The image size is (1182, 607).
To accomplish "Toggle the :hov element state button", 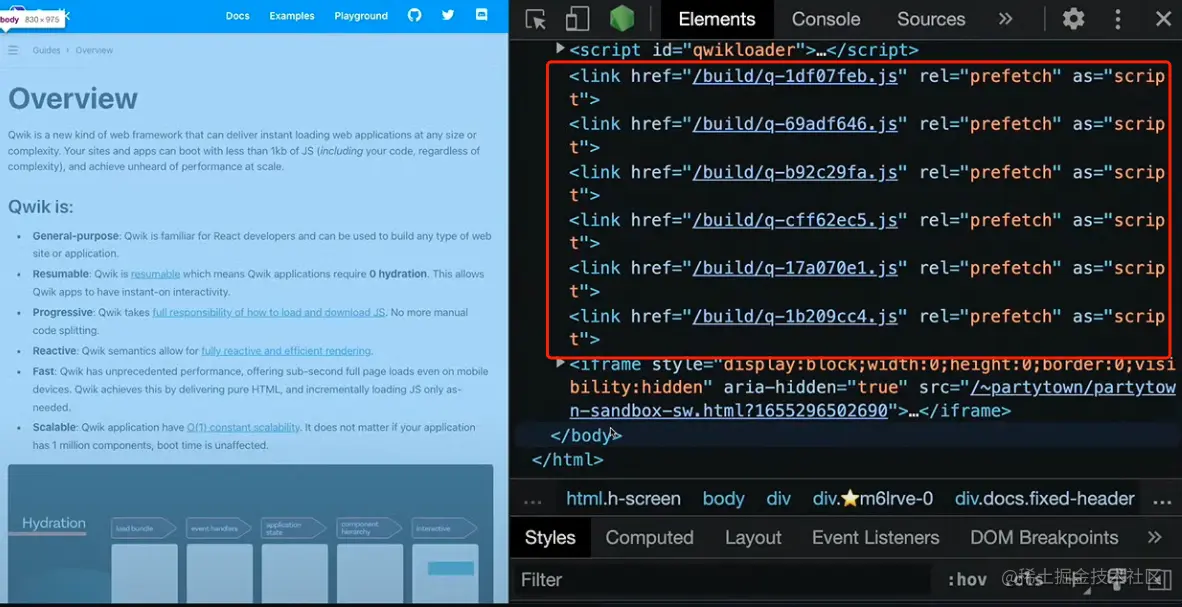I will tap(967, 580).
